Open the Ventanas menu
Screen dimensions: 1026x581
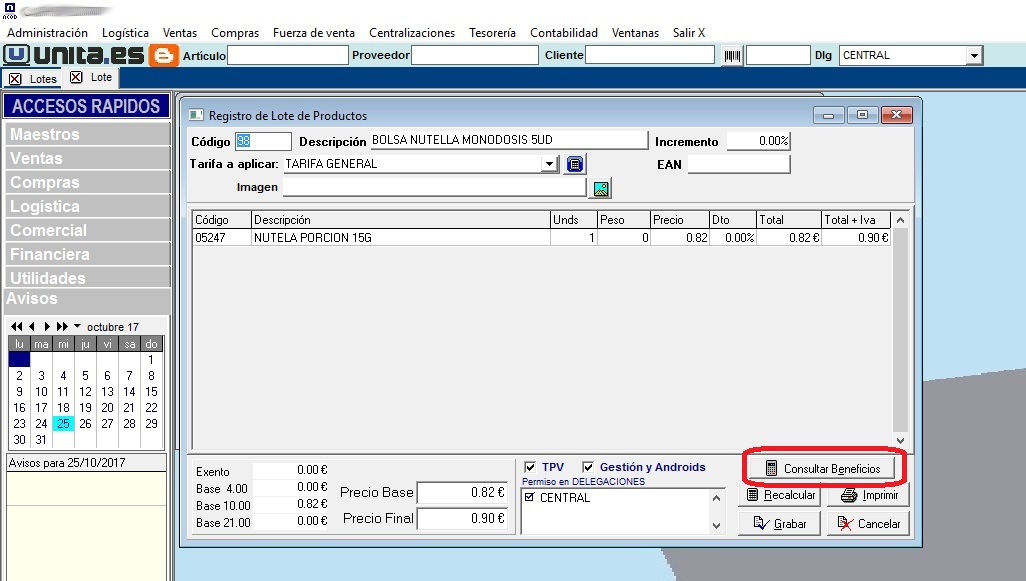point(635,33)
